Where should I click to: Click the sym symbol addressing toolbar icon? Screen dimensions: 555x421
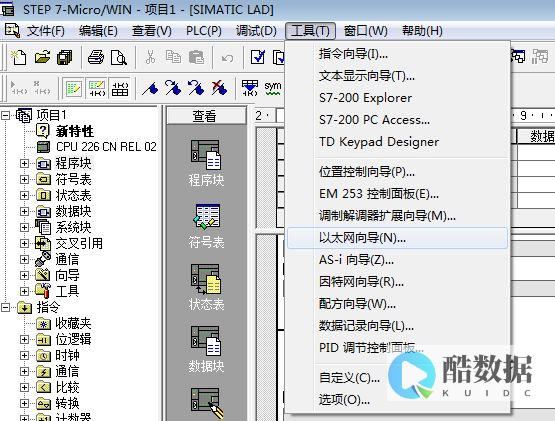click(273, 88)
